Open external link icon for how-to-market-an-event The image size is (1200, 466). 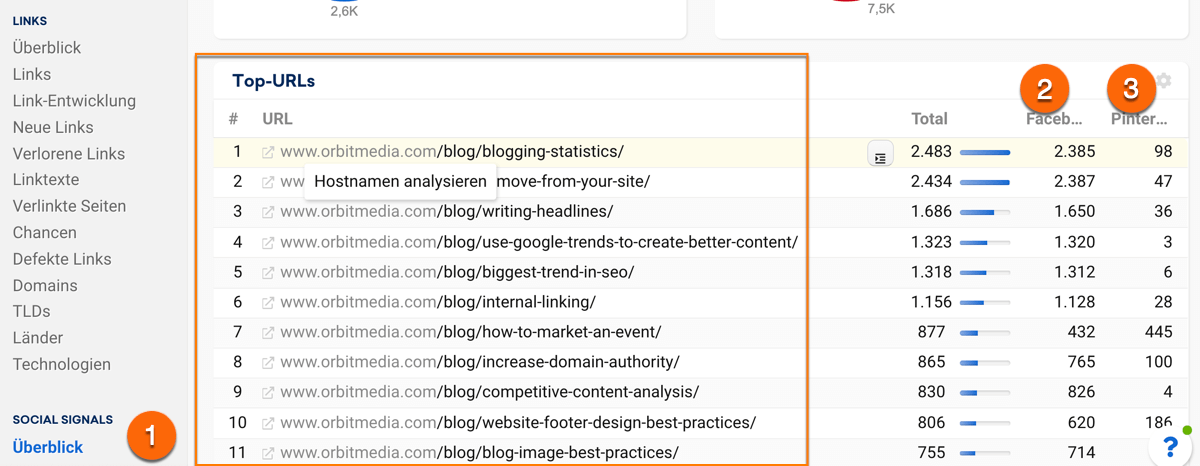268,332
